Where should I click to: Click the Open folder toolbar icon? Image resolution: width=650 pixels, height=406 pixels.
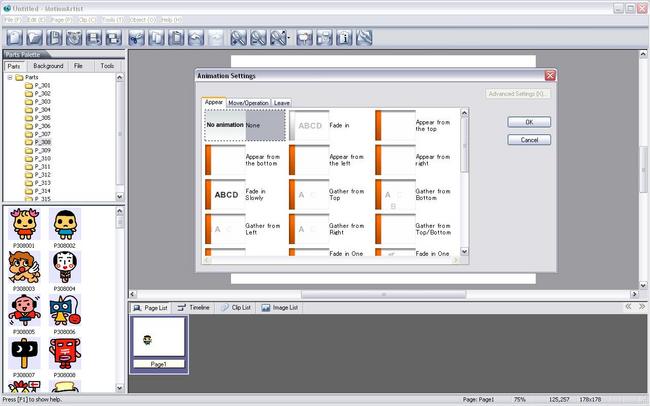pos(34,38)
